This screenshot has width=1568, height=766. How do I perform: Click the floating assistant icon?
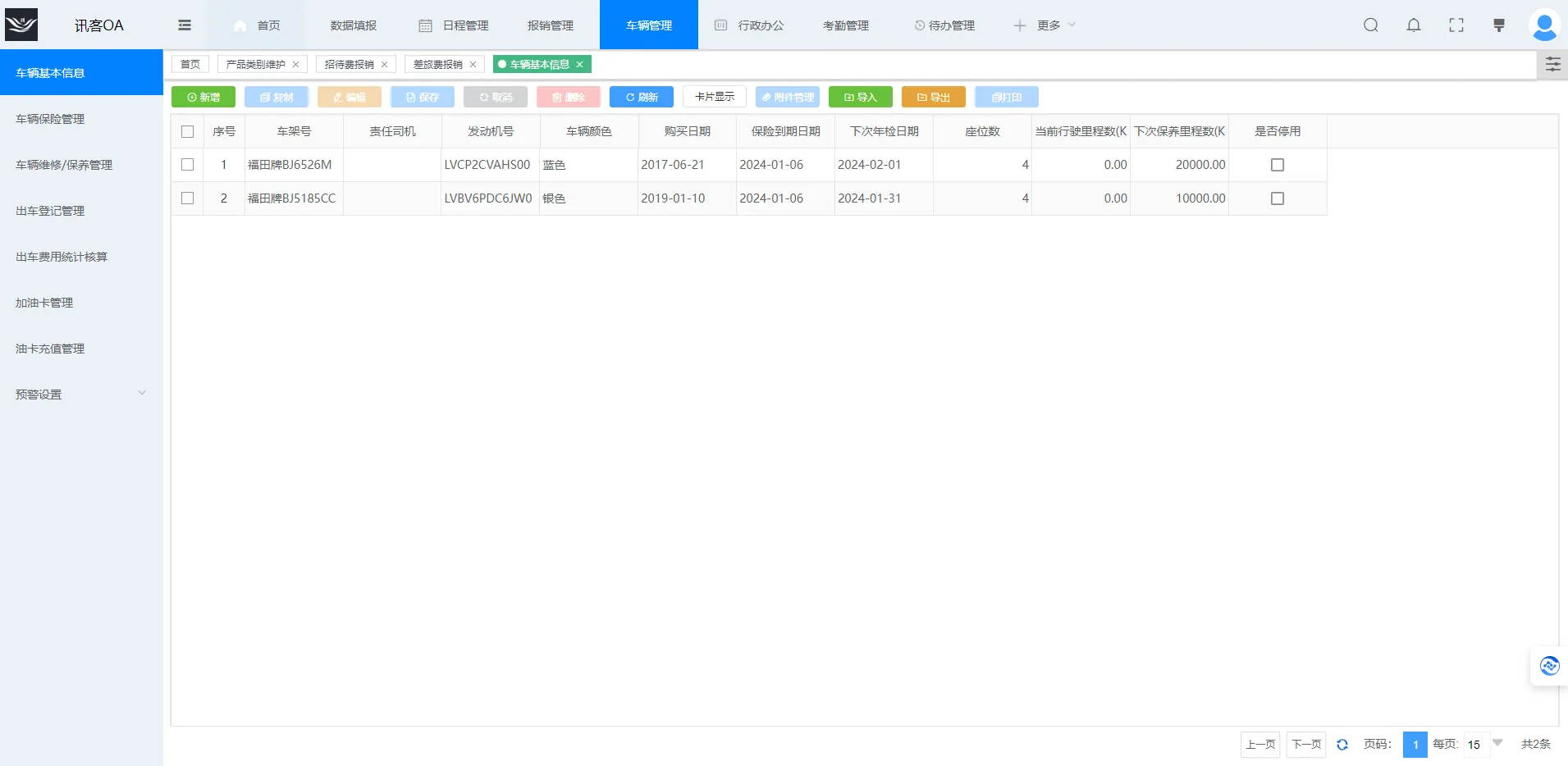[1549, 666]
